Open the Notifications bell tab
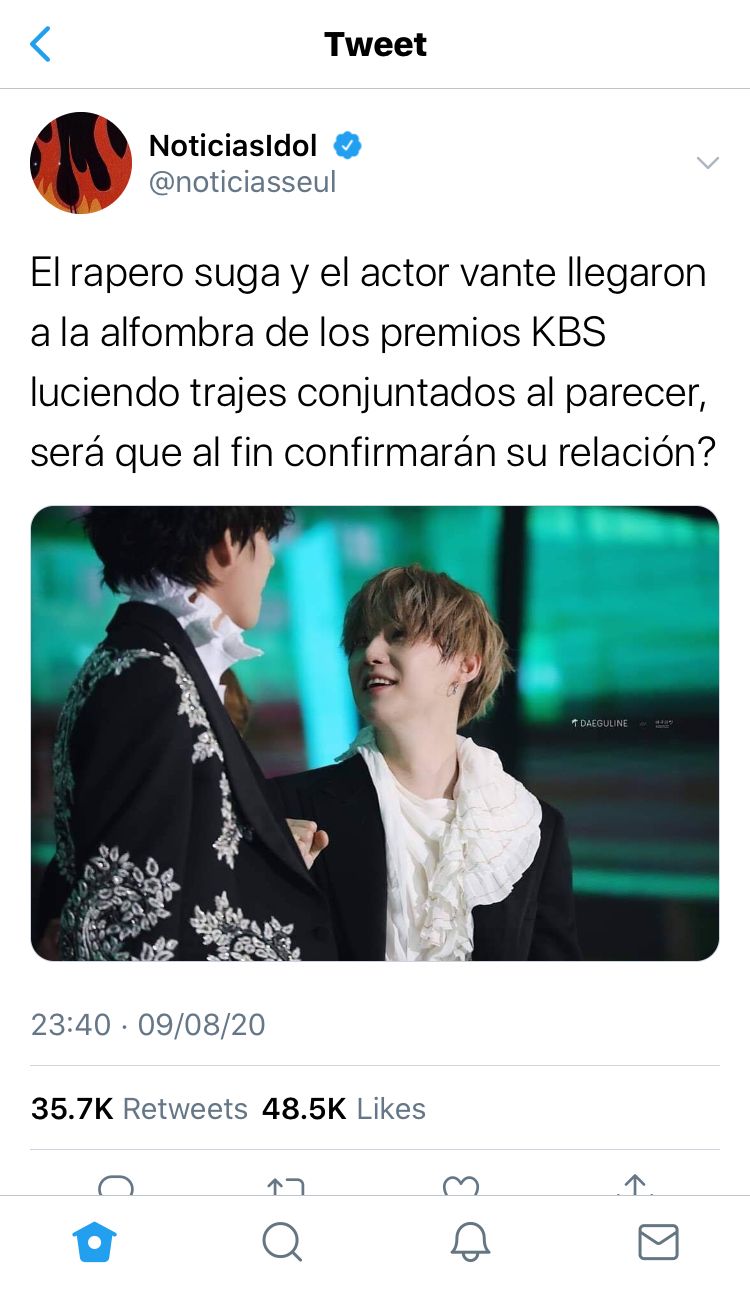The height and width of the screenshot is (1294, 750). [x=470, y=1242]
